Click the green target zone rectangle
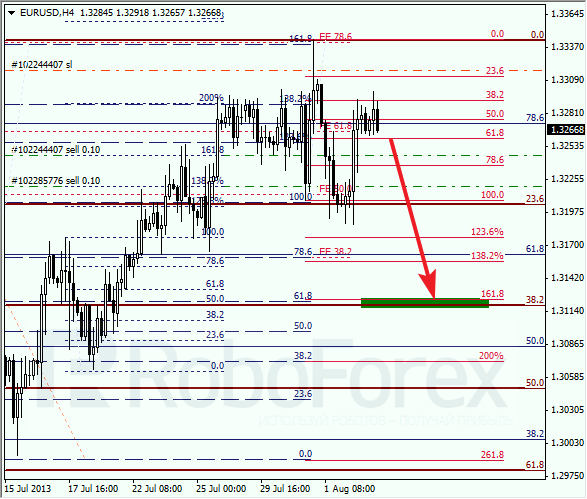The image size is (587, 499). [425, 303]
